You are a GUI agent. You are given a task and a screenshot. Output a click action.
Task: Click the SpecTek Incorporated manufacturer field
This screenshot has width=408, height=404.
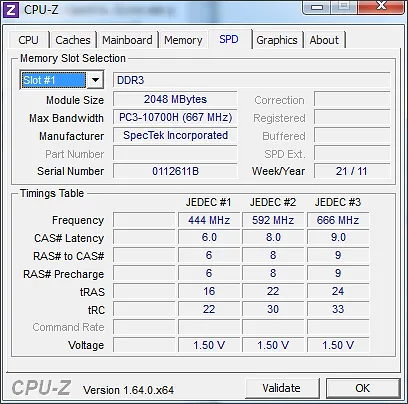pos(175,135)
